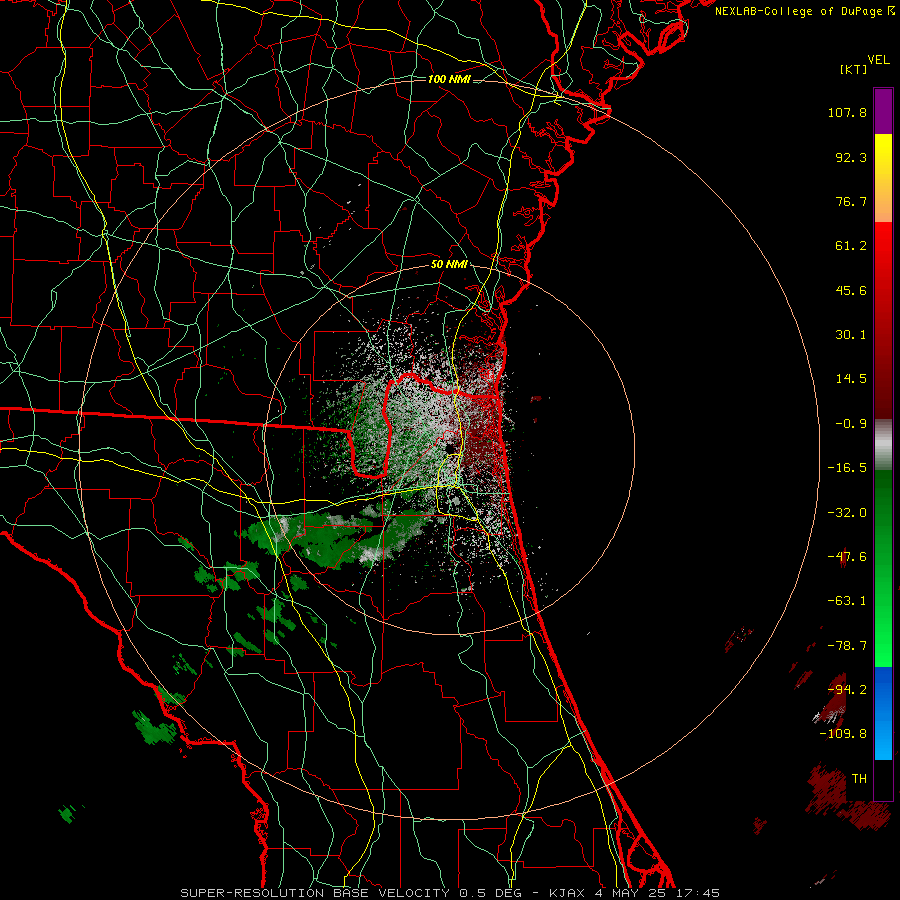Image resolution: width=900 pixels, height=900 pixels.
Task: Click the 14.5 velocity scale value
Action: [x=851, y=379]
